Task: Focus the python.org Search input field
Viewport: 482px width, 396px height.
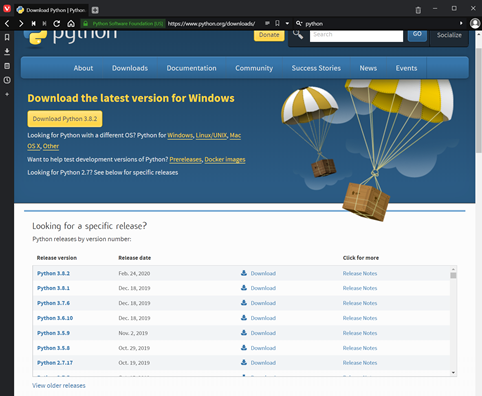Action: coord(356,35)
